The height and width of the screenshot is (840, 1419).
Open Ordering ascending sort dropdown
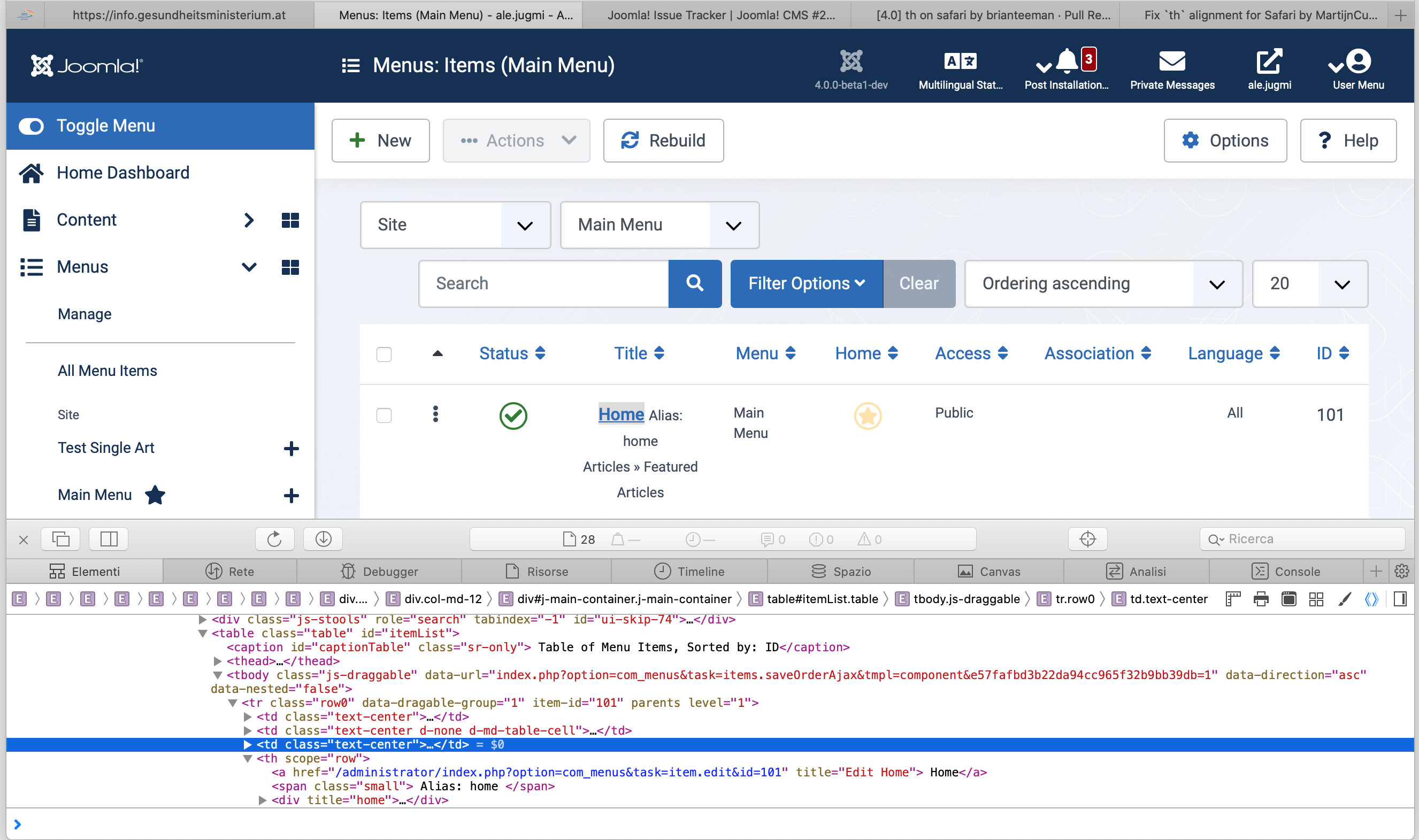[1103, 283]
